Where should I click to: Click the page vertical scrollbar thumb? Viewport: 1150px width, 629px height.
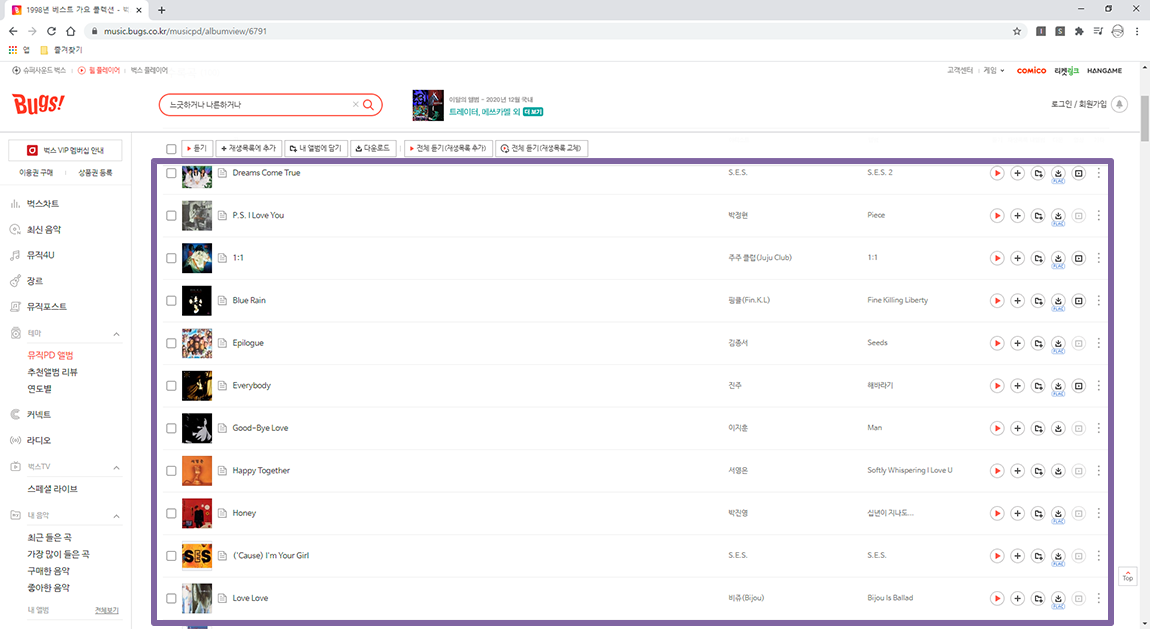(x=1145, y=119)
